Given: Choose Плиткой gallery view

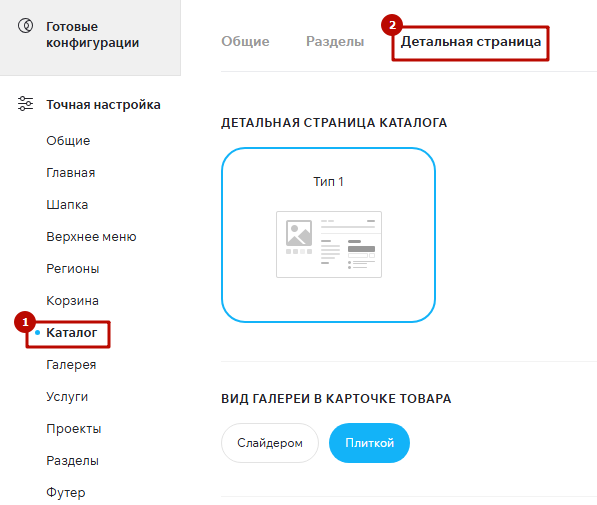Looking at the screenshot, I should click(x=369, y=443).
